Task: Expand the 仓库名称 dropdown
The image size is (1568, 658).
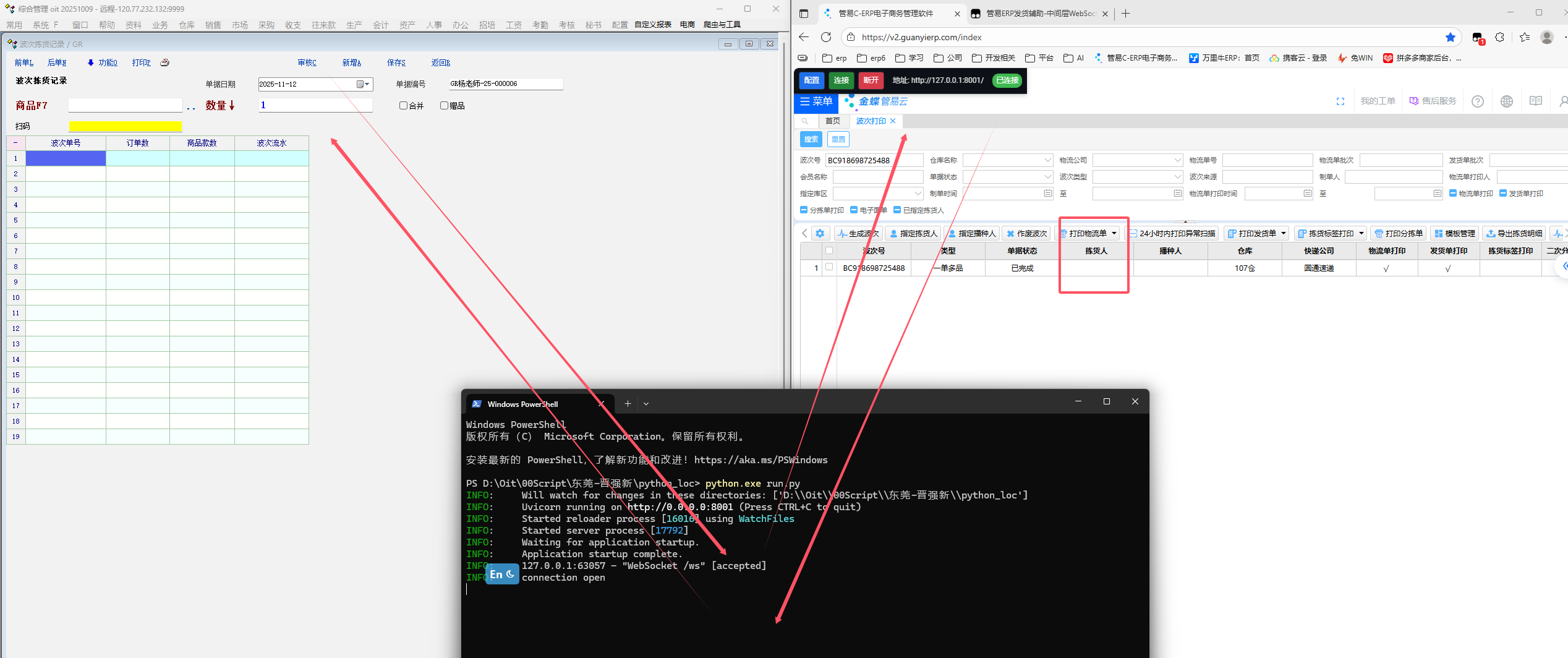Action: [1047, 160]
